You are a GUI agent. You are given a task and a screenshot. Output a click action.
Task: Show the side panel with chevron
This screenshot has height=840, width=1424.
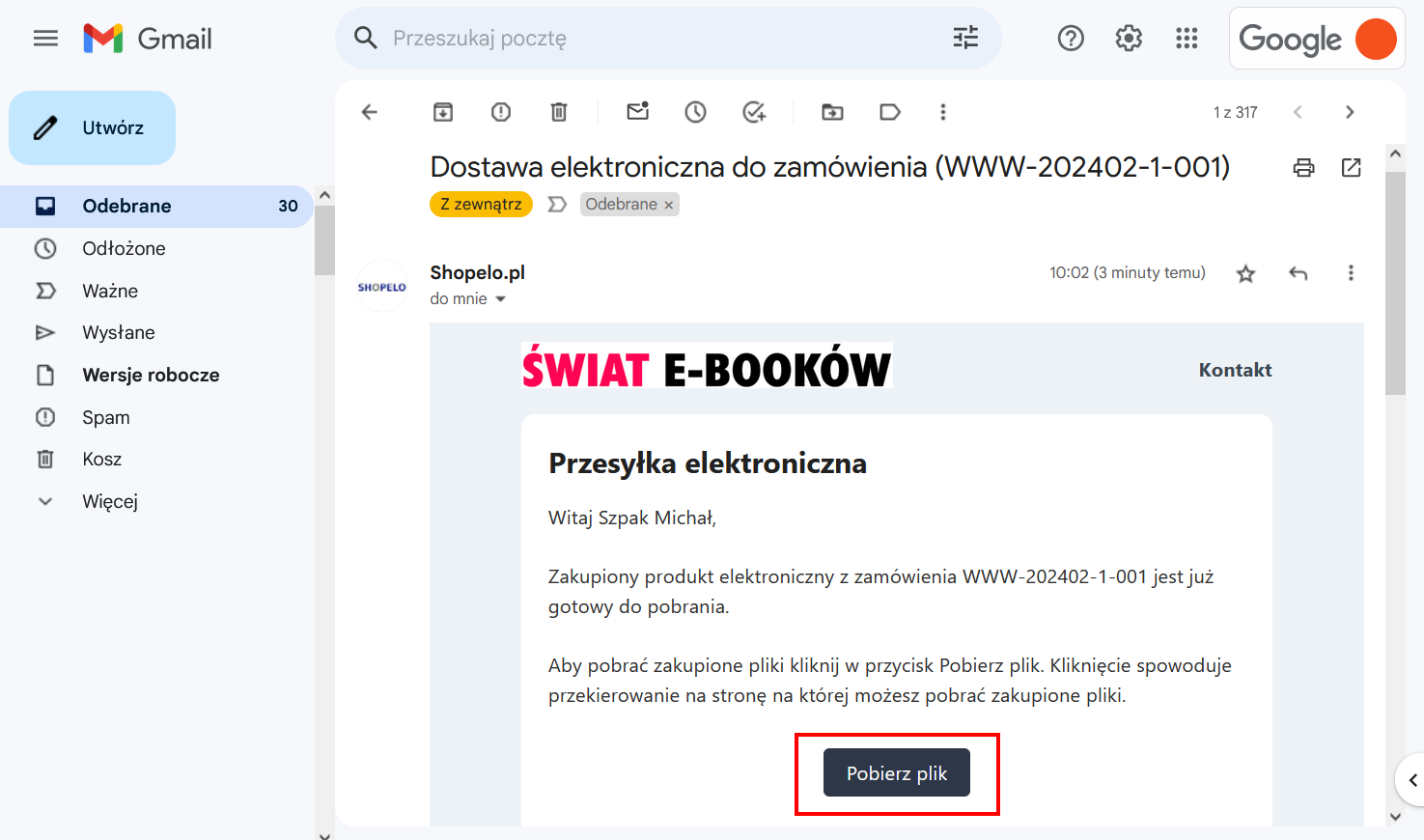[x=1411, y=779]
